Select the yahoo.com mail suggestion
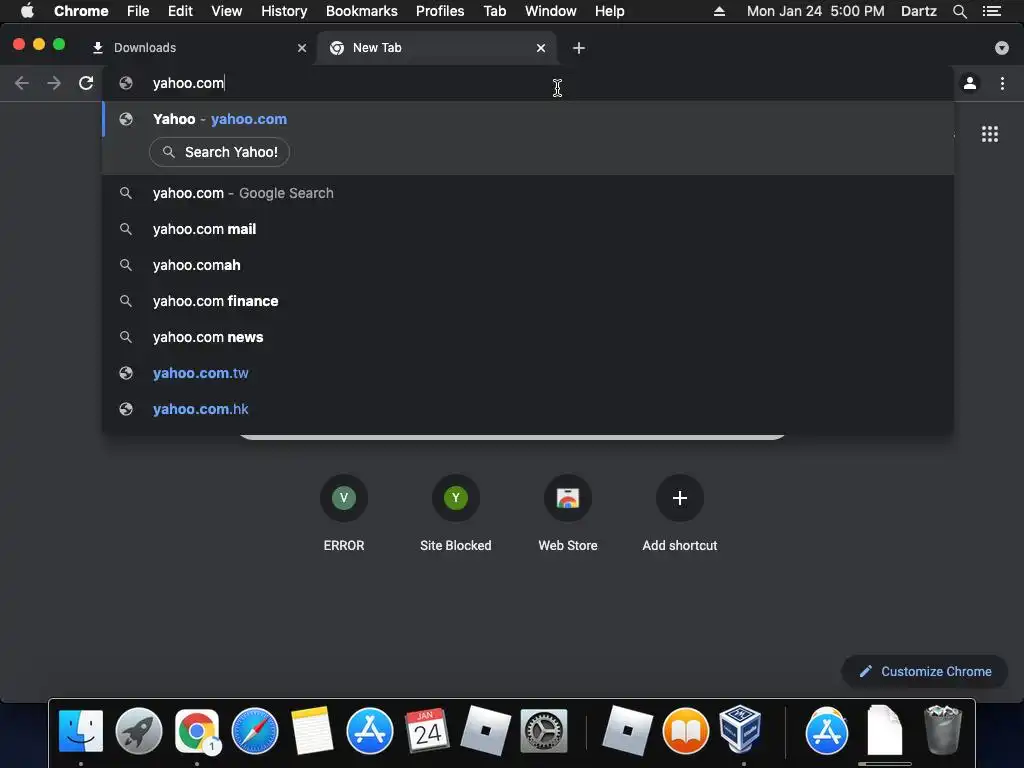1024x768 pixels. (x=528, y=229)
